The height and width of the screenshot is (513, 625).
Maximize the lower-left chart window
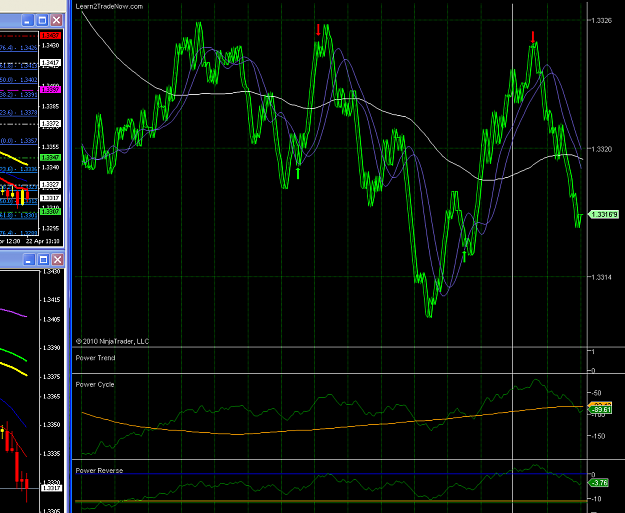pyautogui.click(x=43, y=260)
